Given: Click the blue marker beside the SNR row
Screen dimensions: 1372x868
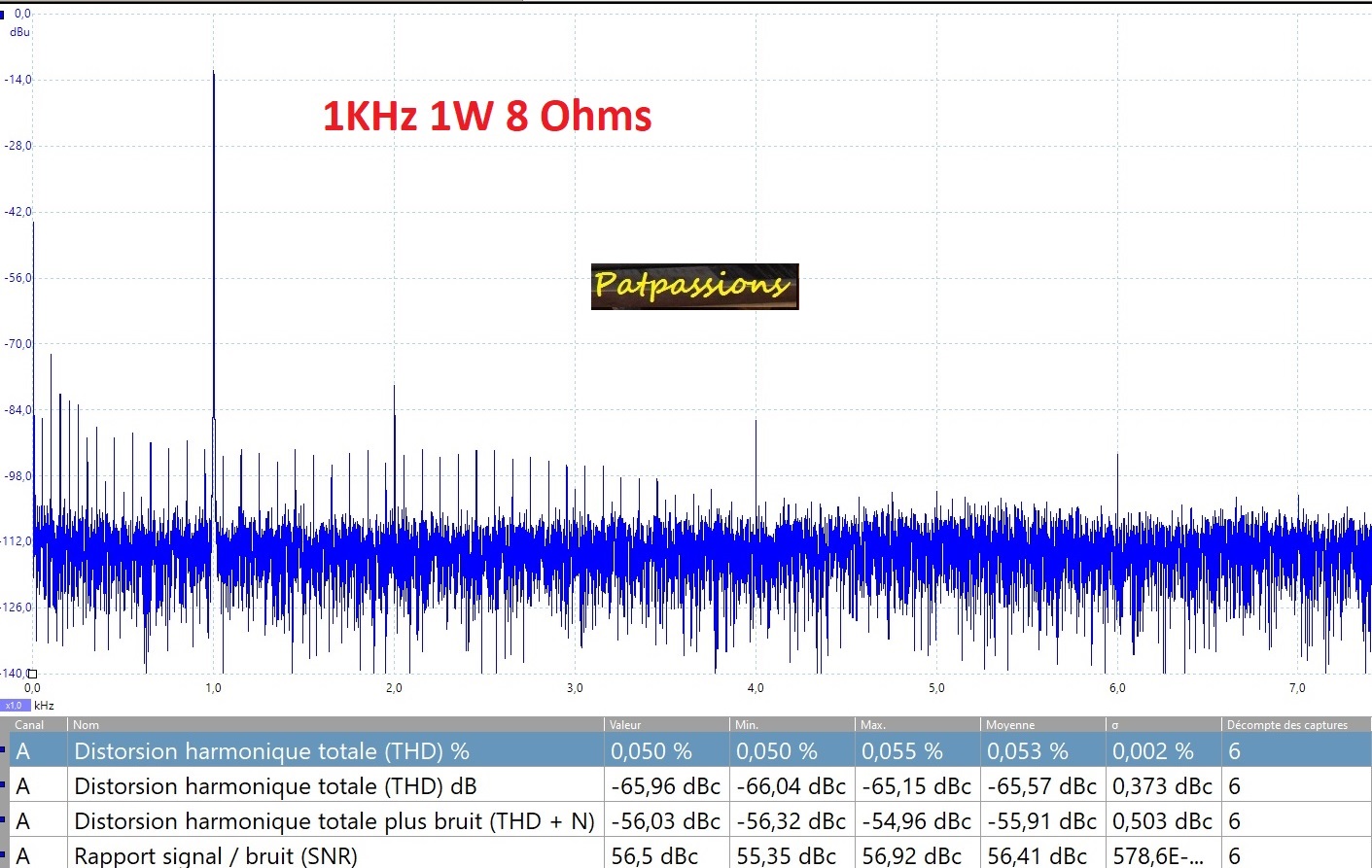Looking at the screenshot, I should tap(3, 855).
